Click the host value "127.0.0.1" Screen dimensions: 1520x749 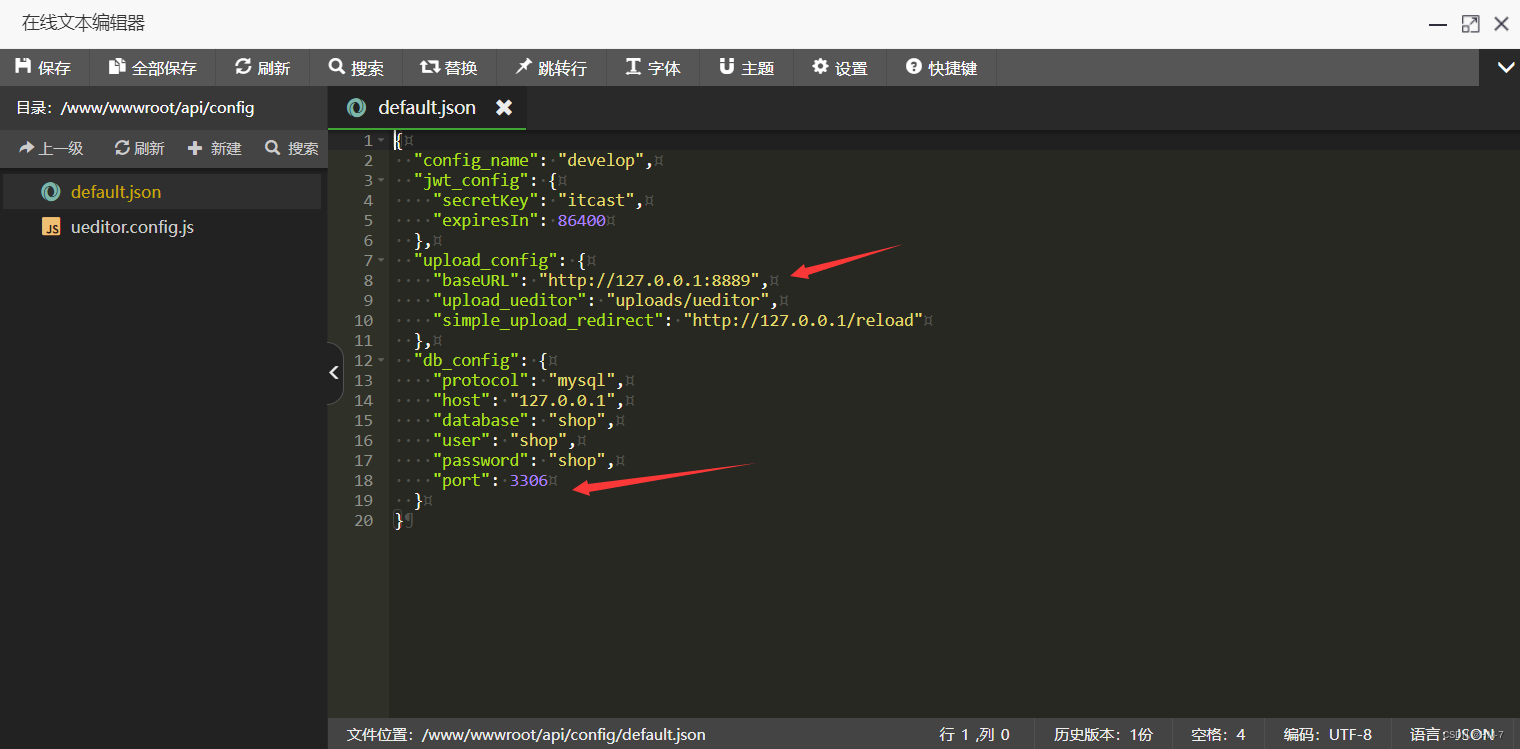[563, 400]
